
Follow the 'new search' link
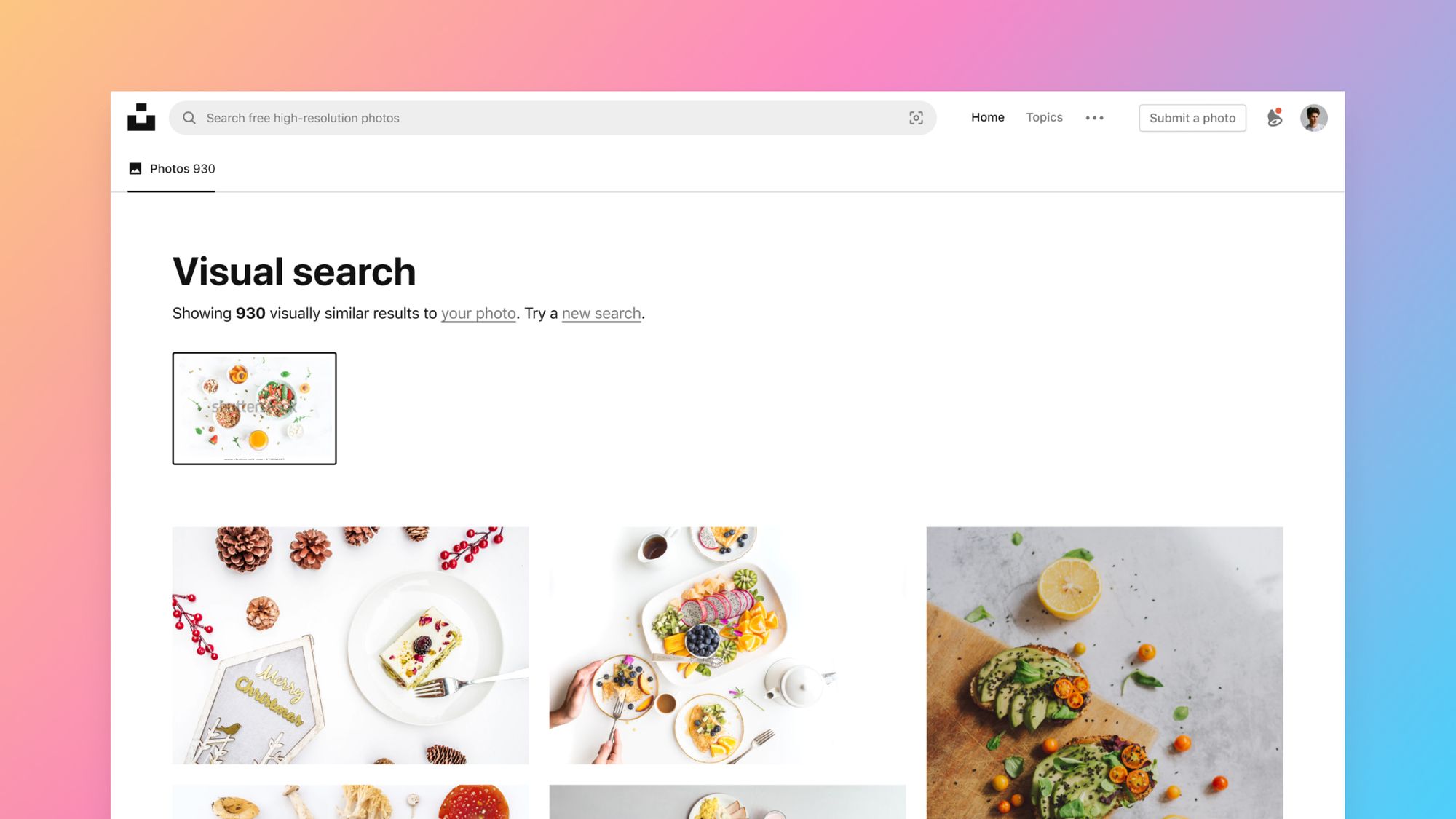pyautogui.click(x=601, y=314)
